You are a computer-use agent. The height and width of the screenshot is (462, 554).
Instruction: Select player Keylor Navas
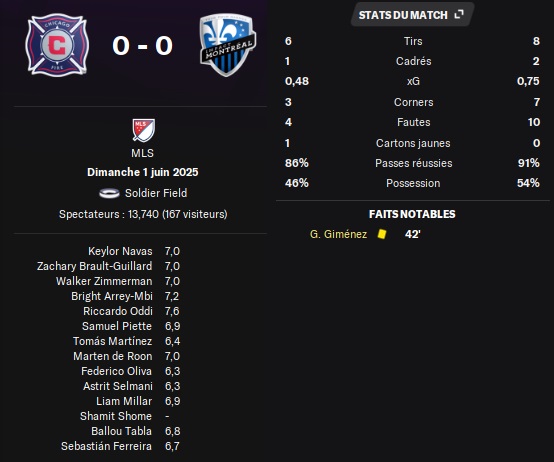(x=120, y=251)
